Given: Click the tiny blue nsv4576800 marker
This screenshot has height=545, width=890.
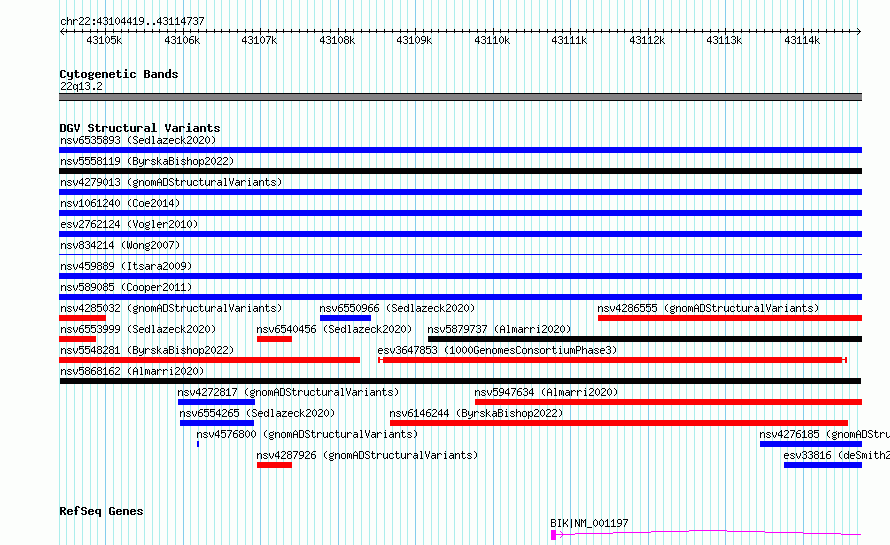Looking at the screenshot, I should tap(198, 444).
